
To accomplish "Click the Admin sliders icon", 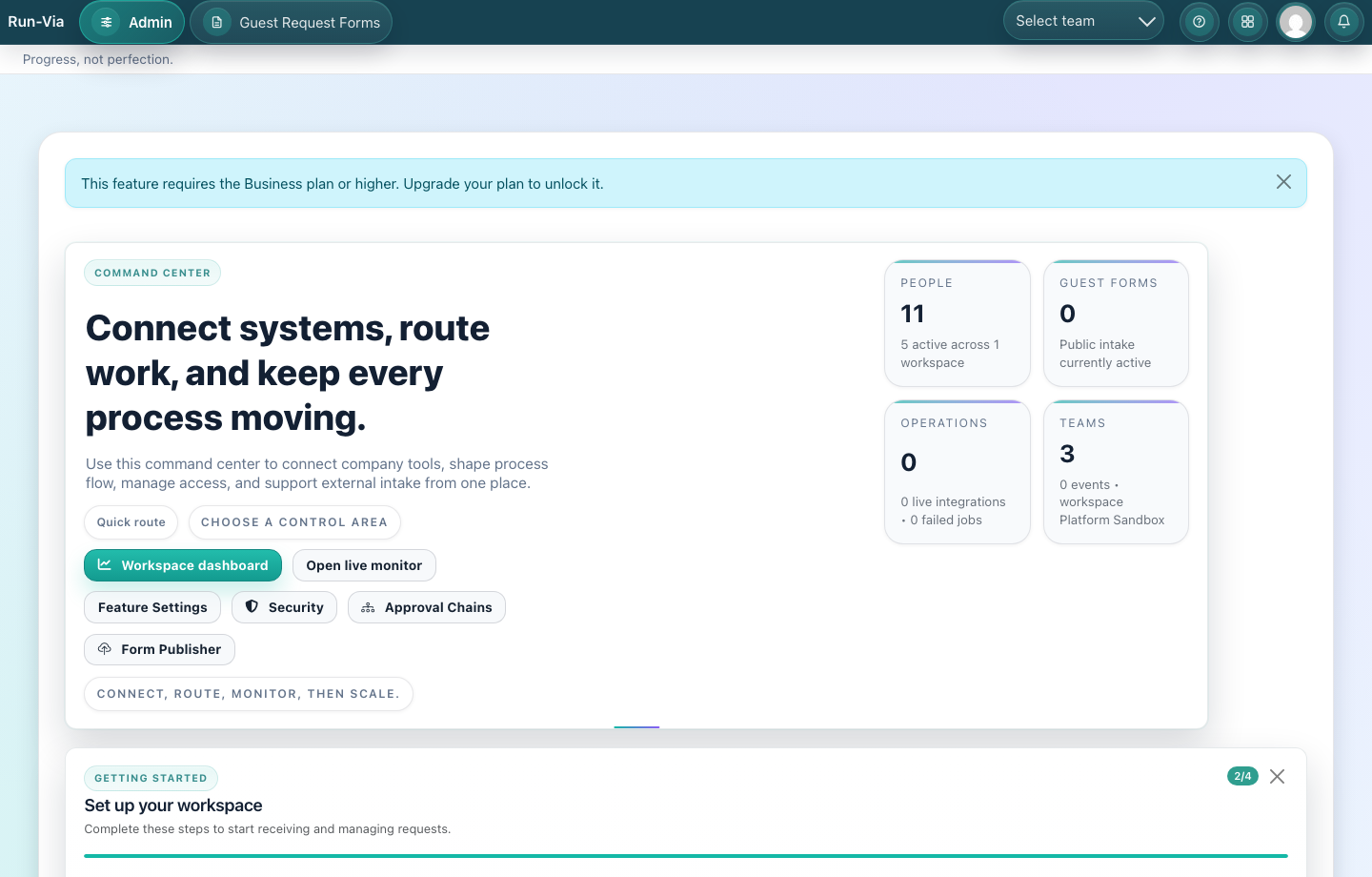I will [107, 22].
